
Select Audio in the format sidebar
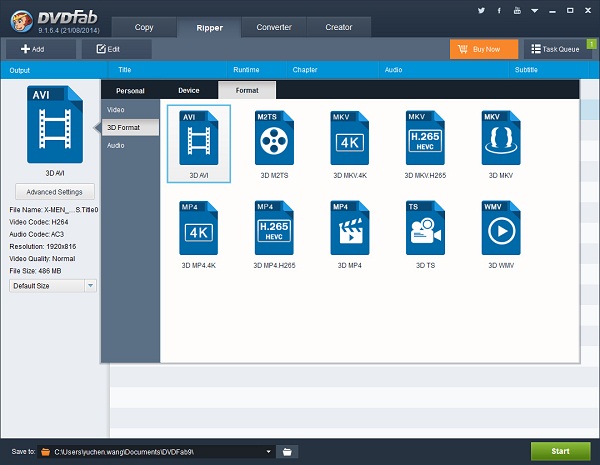(130, 145)
